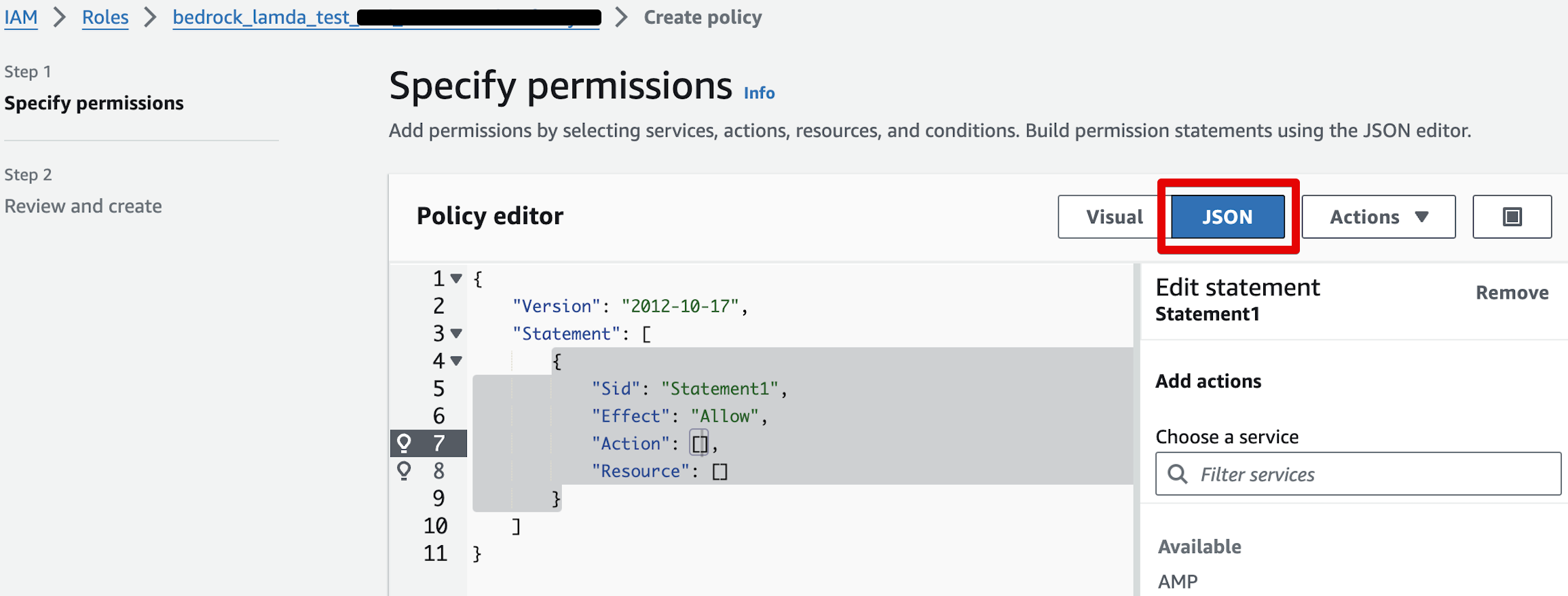
Task: Click the "Effect" key on line 6
Action: (631, 415)
